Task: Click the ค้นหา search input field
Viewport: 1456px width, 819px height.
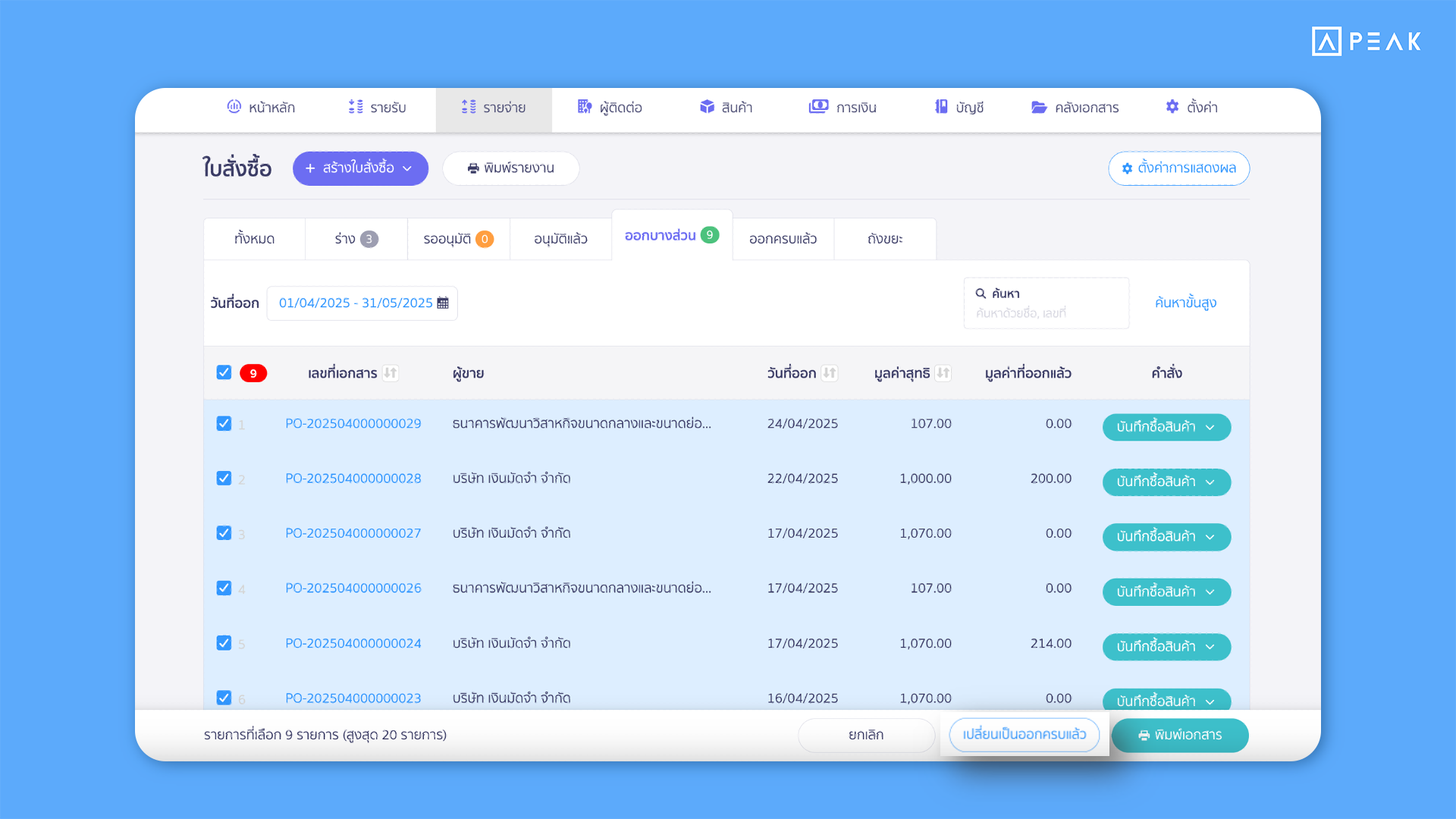Action: tap(1046, 303)
